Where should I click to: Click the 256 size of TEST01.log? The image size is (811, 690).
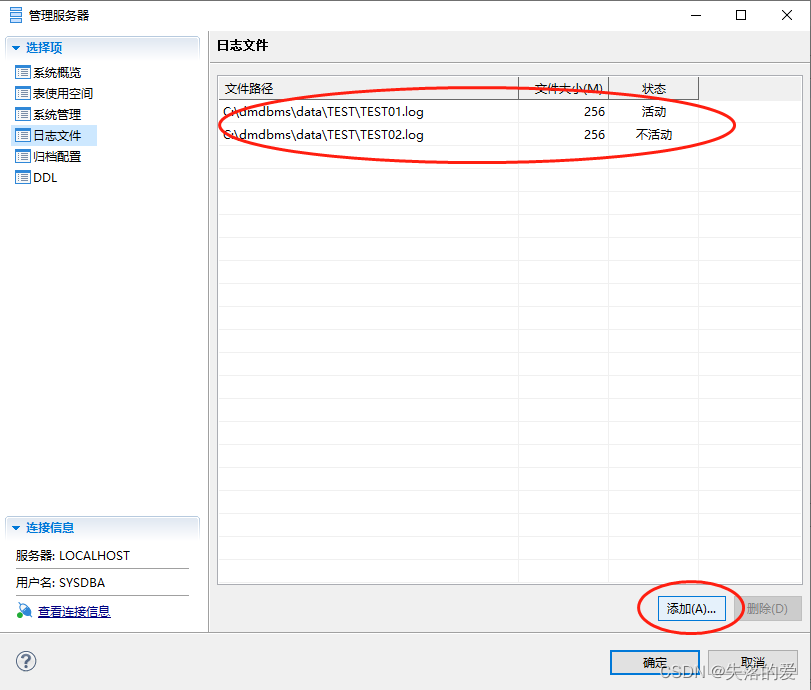point(594,112)
